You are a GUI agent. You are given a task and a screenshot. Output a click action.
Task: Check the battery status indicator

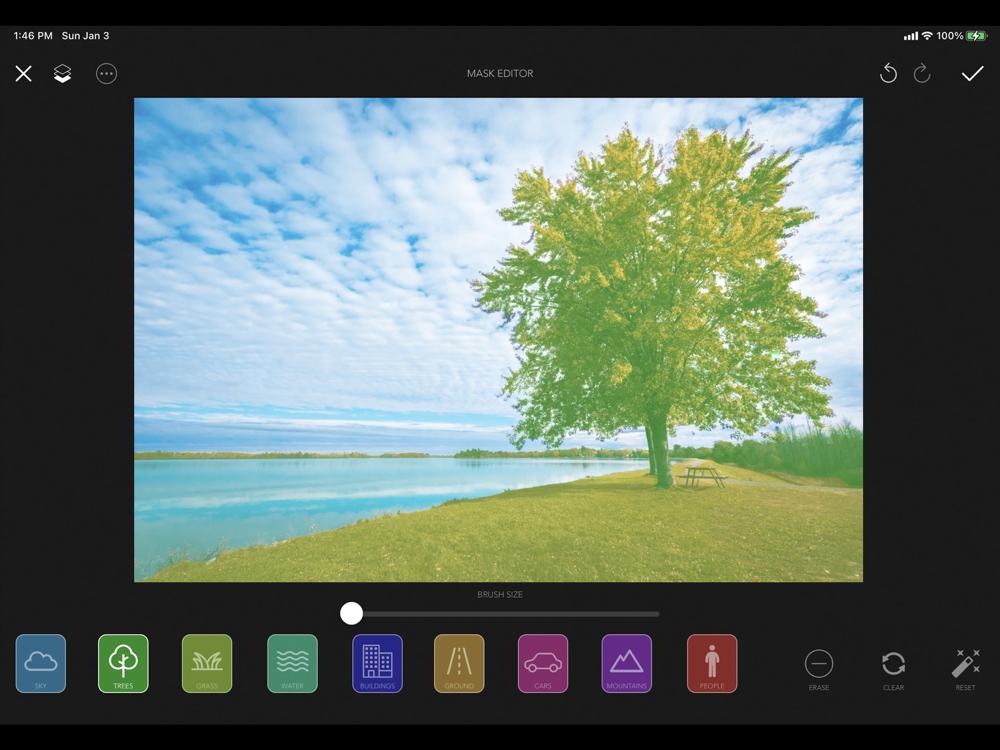point(976,36)
